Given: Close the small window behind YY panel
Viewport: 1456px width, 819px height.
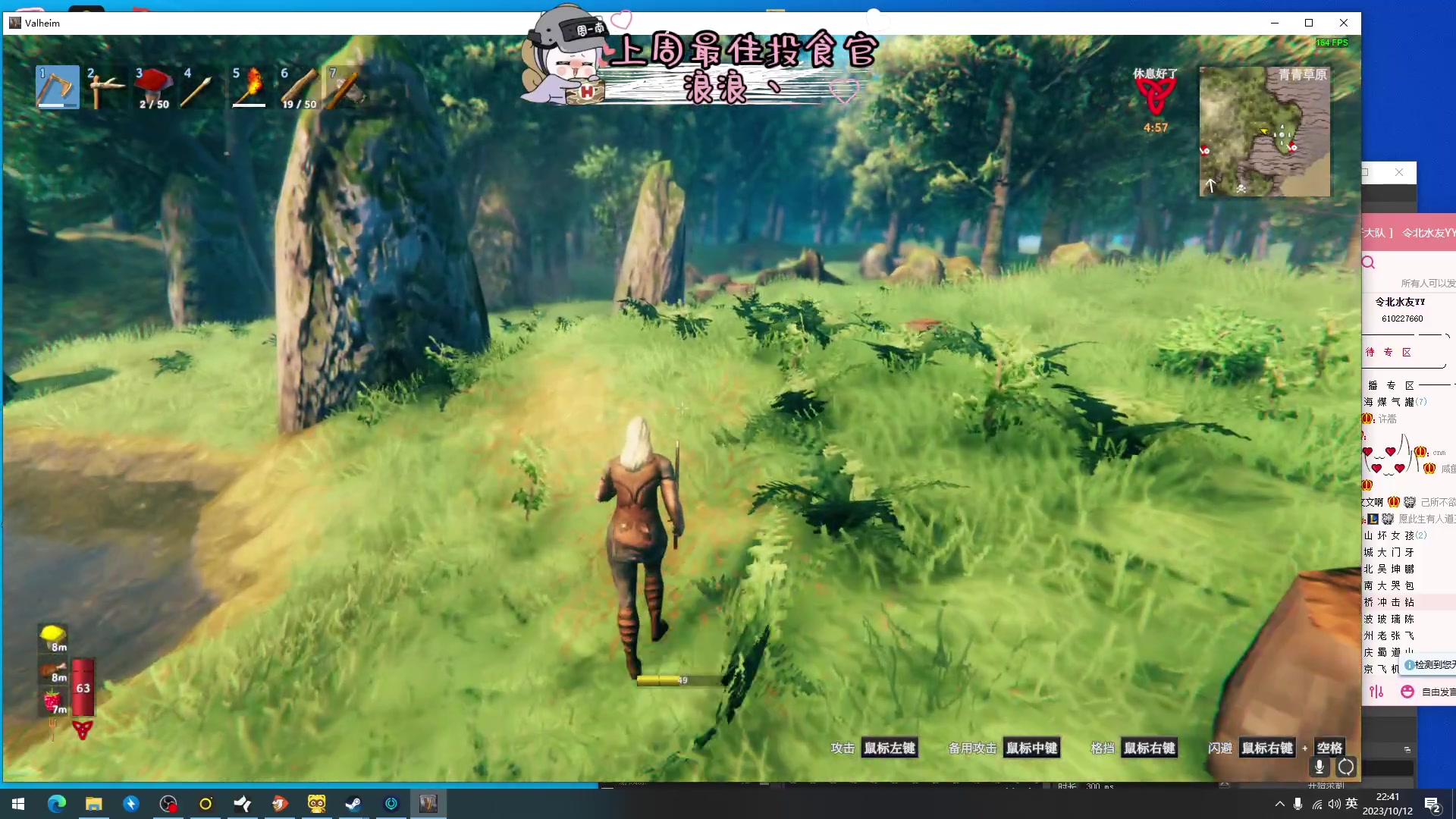Looking at the screenshot, I should click(1399, 172).
